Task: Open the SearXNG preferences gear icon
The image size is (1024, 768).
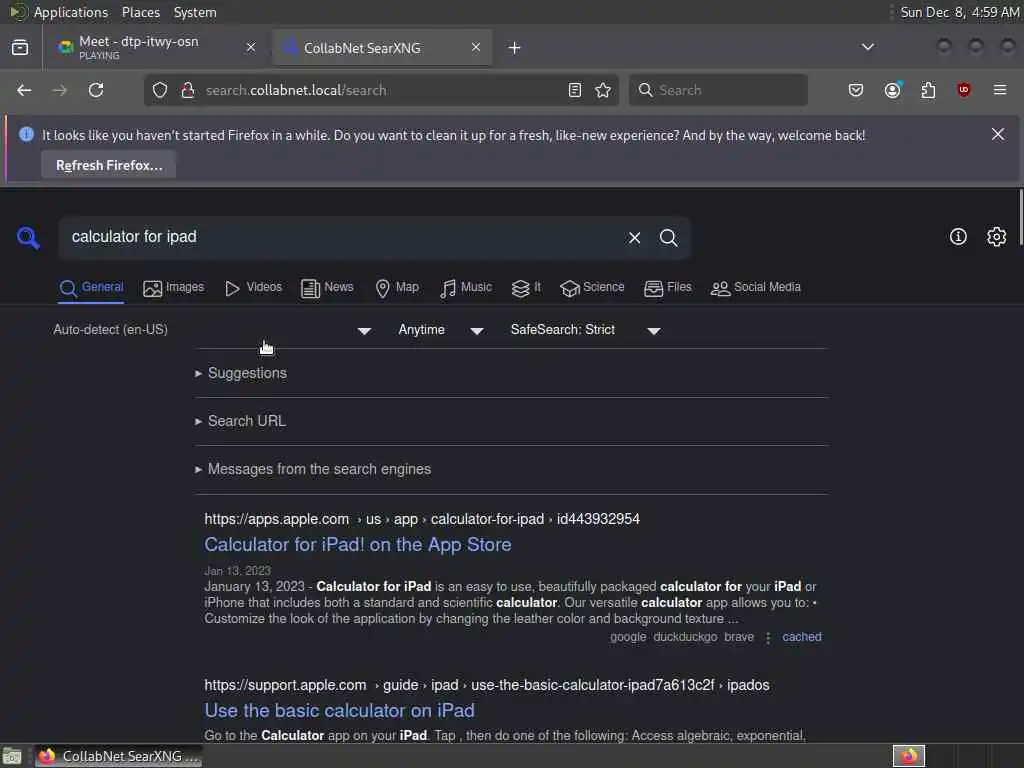Action: click(x=997, y=236)
